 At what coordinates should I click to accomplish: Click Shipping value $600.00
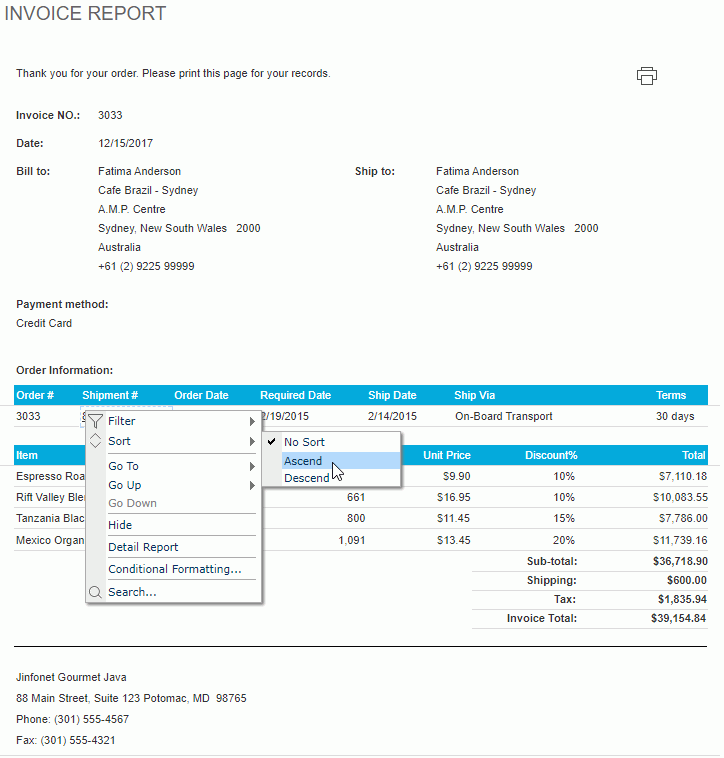[x=687, y=580]
